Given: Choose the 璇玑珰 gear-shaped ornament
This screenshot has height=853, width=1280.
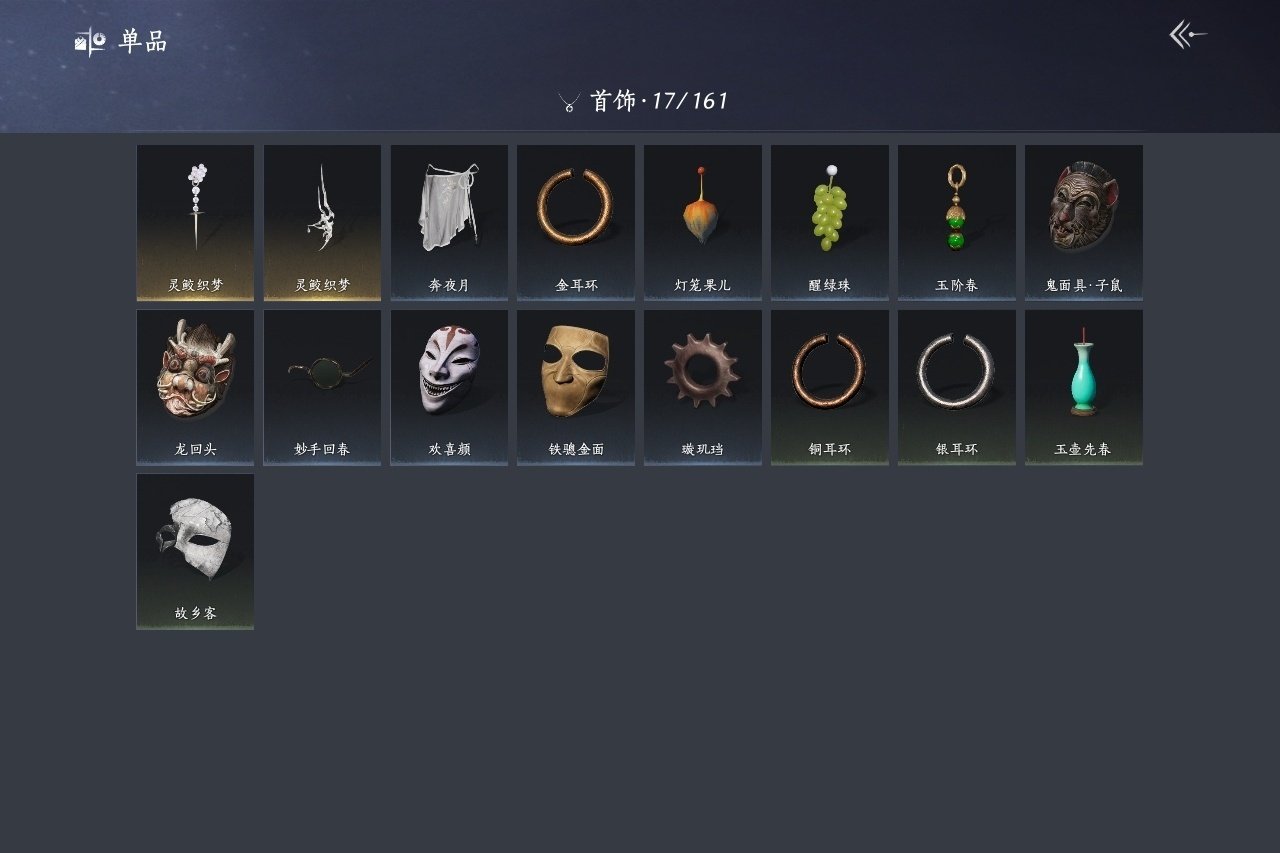Looking at the screenshot, I should (x=703, y=387).
